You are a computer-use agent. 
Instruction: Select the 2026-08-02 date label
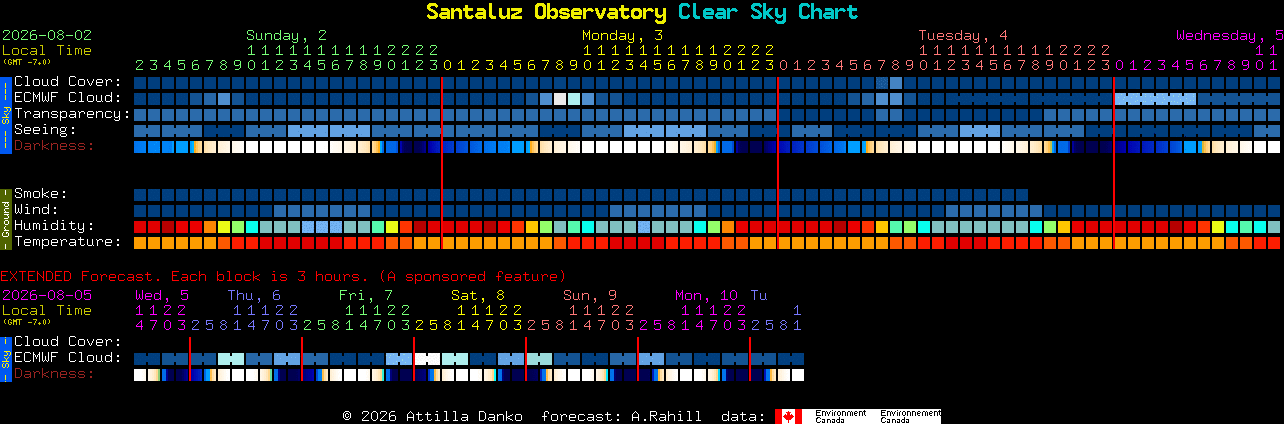47,35
